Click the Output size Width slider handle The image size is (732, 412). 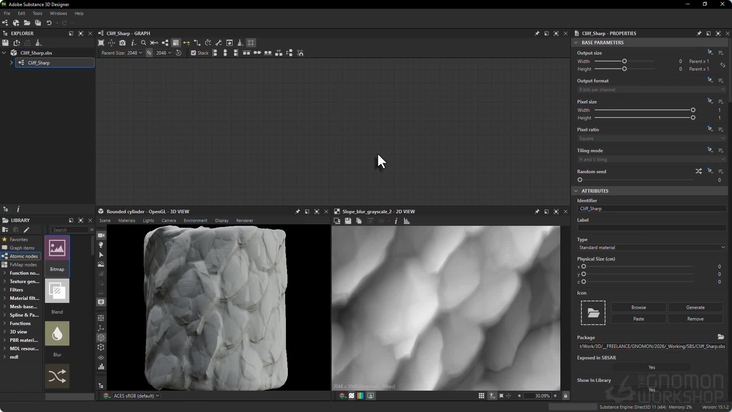click(x=624, y=61)
